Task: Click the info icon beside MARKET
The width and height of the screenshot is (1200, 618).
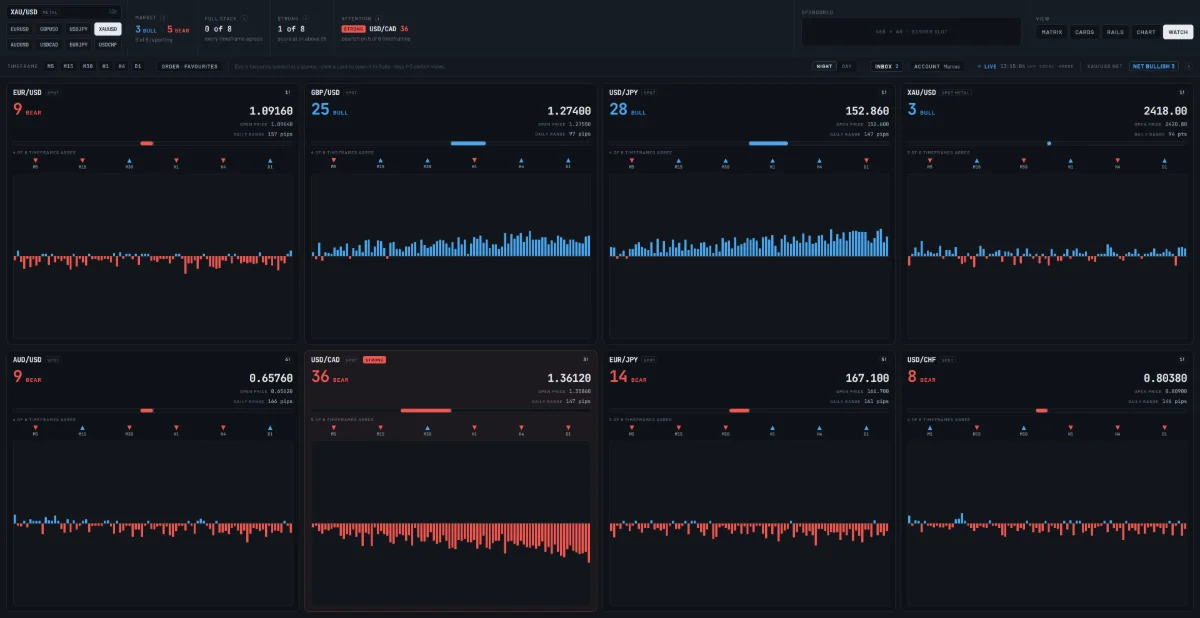Action: pos(164,18)
